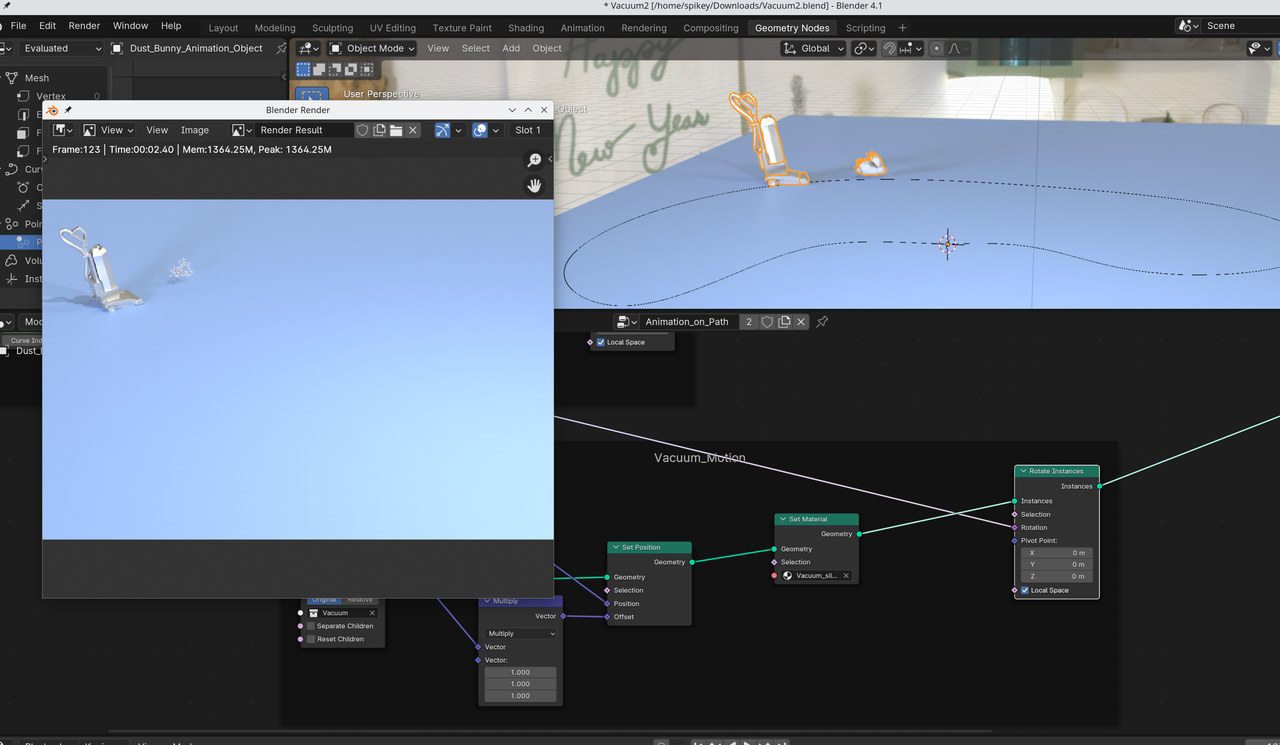Uncheck Local Space on the upper partial node

coord(601,342)
